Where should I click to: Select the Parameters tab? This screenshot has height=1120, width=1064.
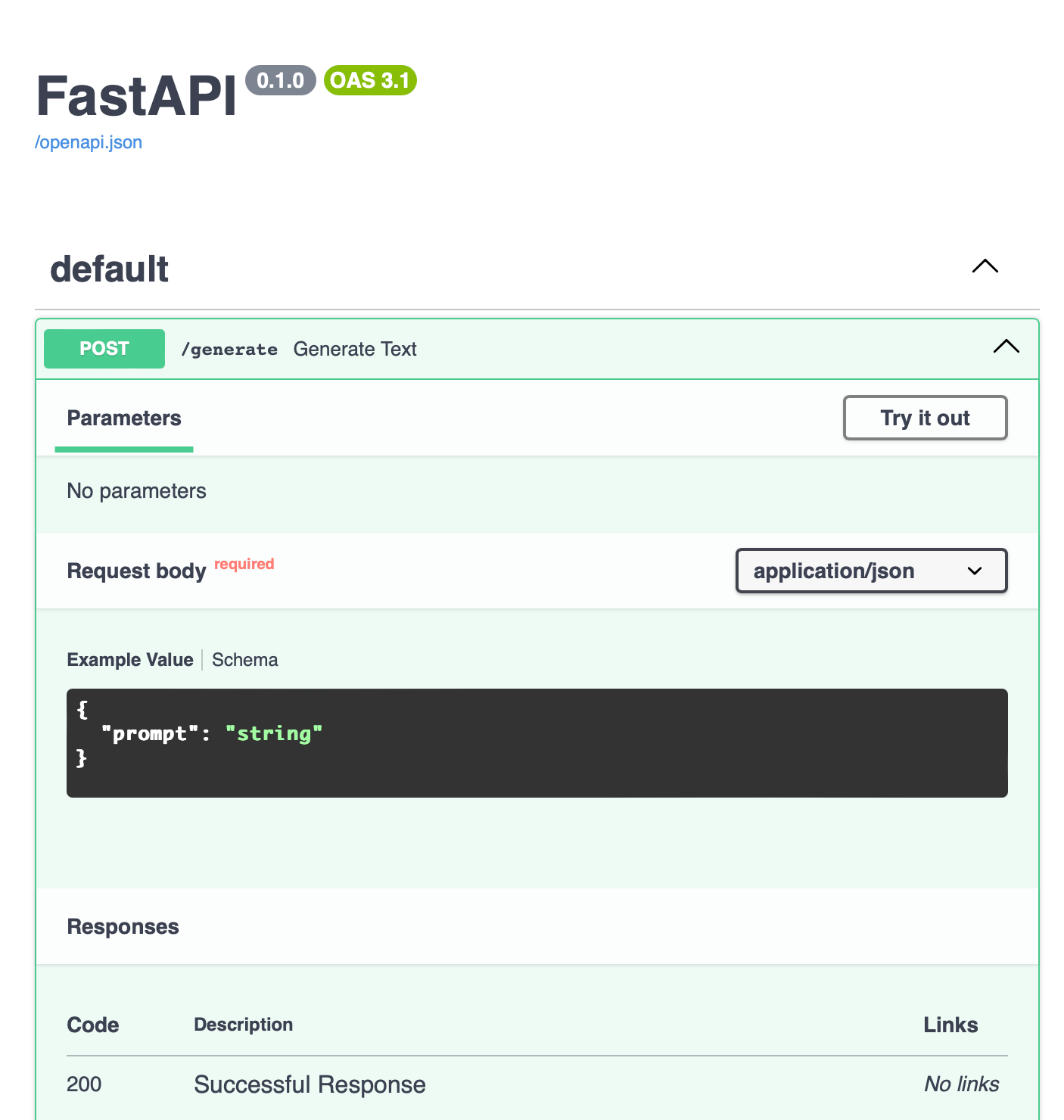coord(124,418)
